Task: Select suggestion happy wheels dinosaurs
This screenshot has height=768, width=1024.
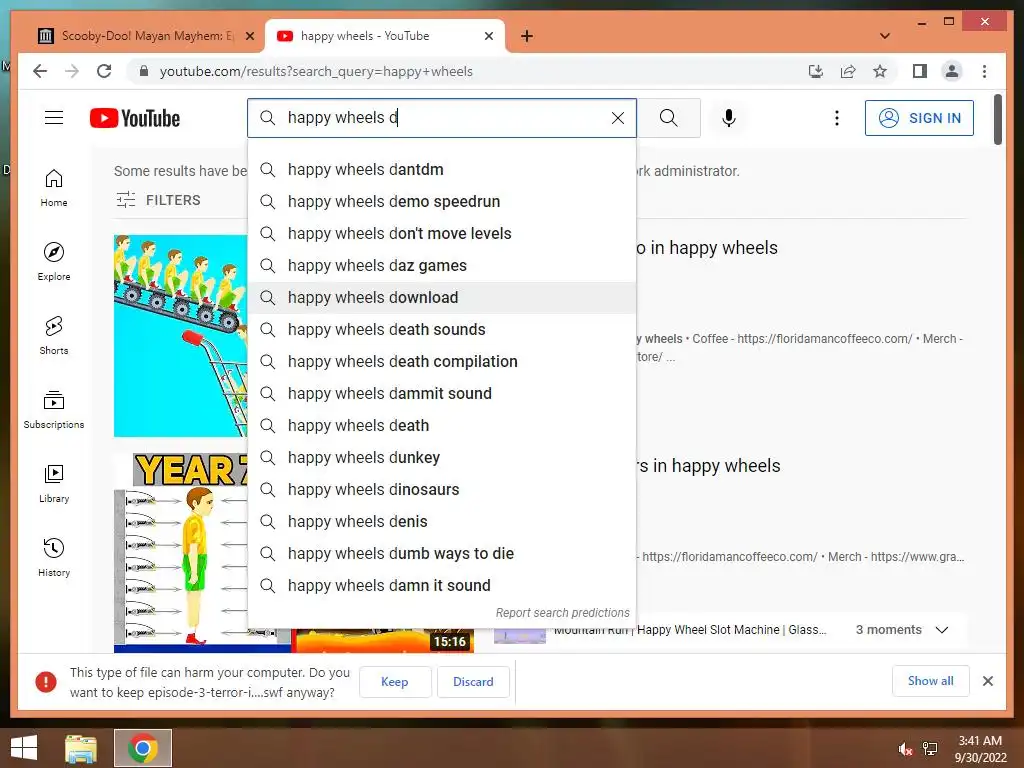Action: coord(442,490)
